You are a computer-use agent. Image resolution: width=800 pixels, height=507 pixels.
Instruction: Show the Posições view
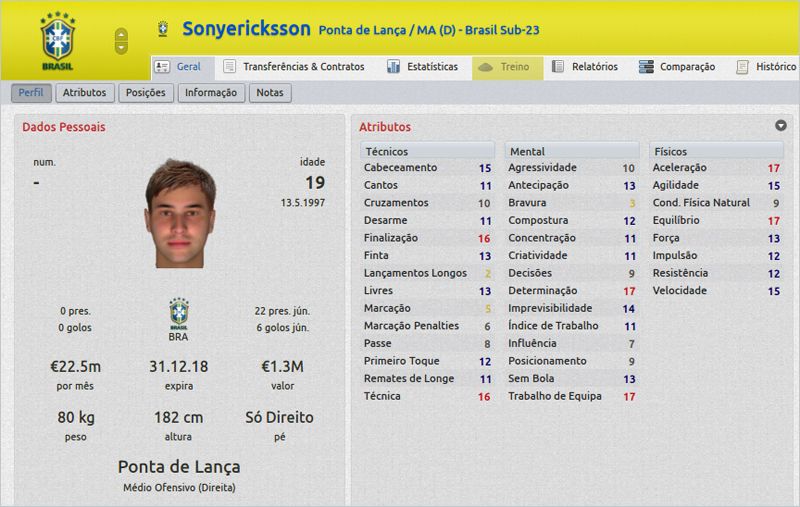pos(146,93)
